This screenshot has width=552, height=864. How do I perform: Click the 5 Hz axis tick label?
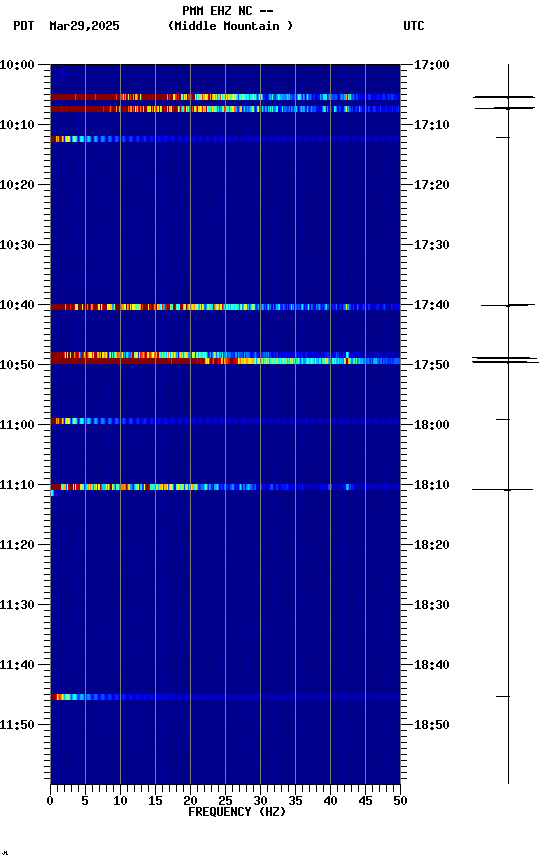[85, 801]
